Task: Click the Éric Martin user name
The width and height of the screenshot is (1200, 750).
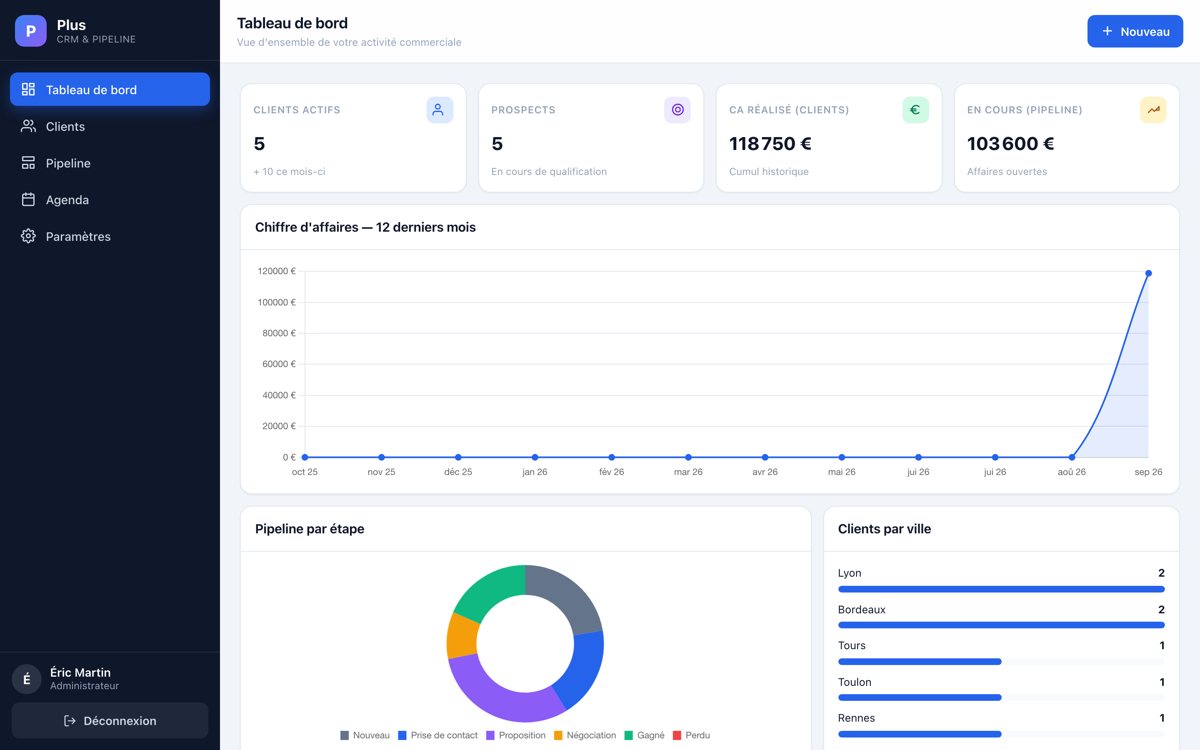Action: point(80,672)
